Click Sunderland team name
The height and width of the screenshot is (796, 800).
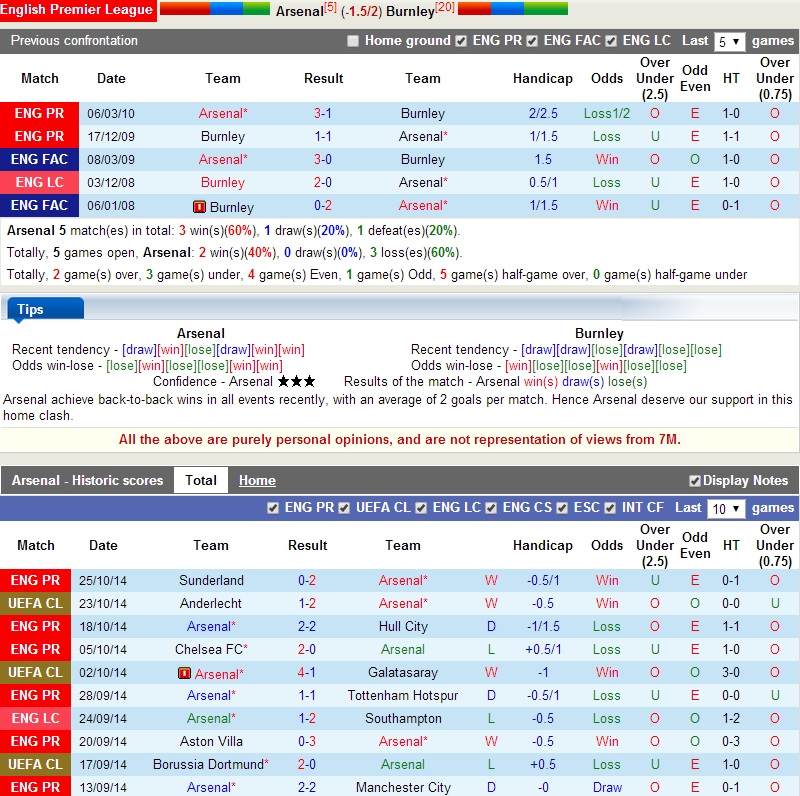(x=211, y=580)
